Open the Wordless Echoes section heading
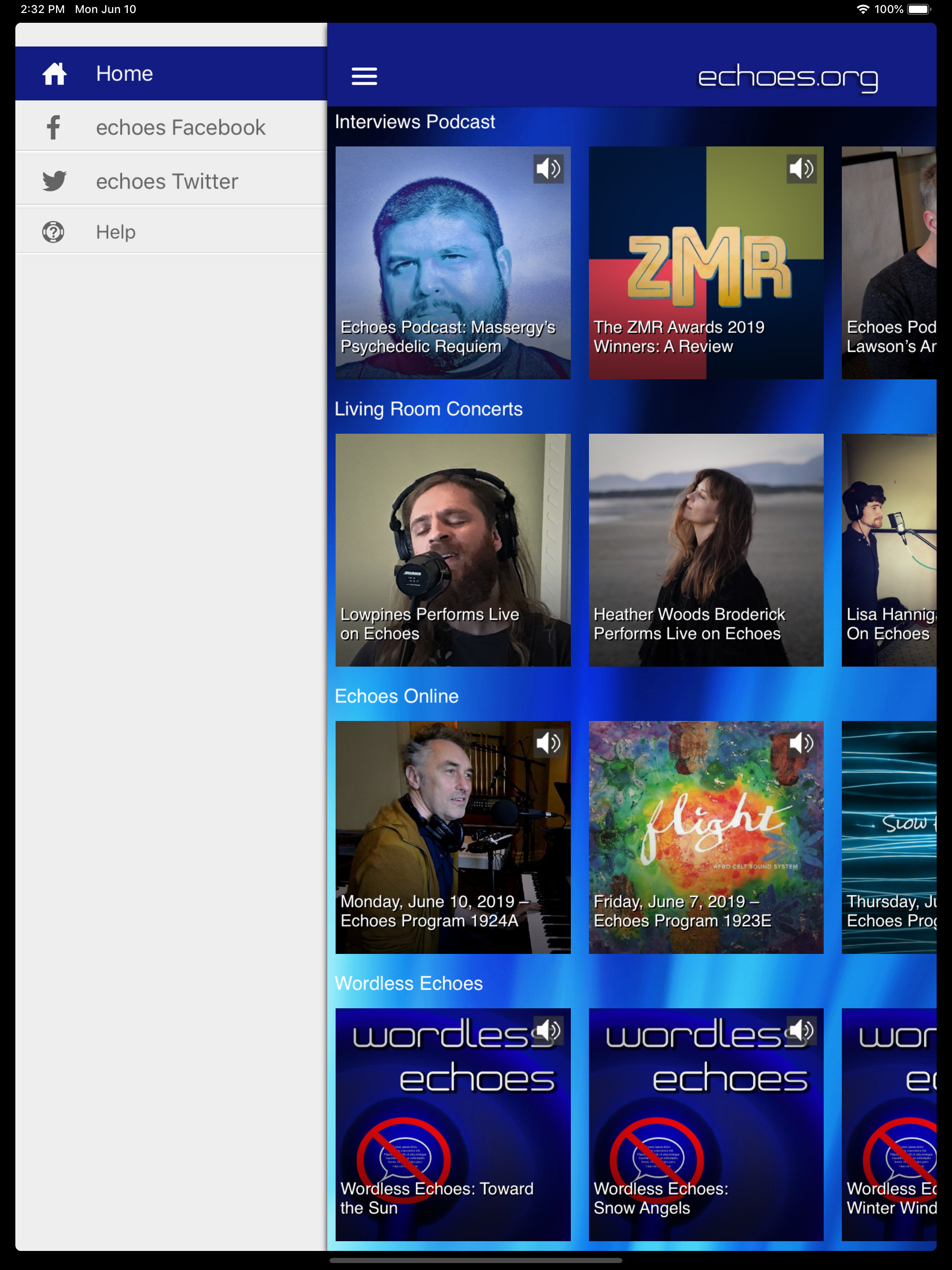Image resolution: width=952 pixels, height=1270 pixels. click(408, 983)
